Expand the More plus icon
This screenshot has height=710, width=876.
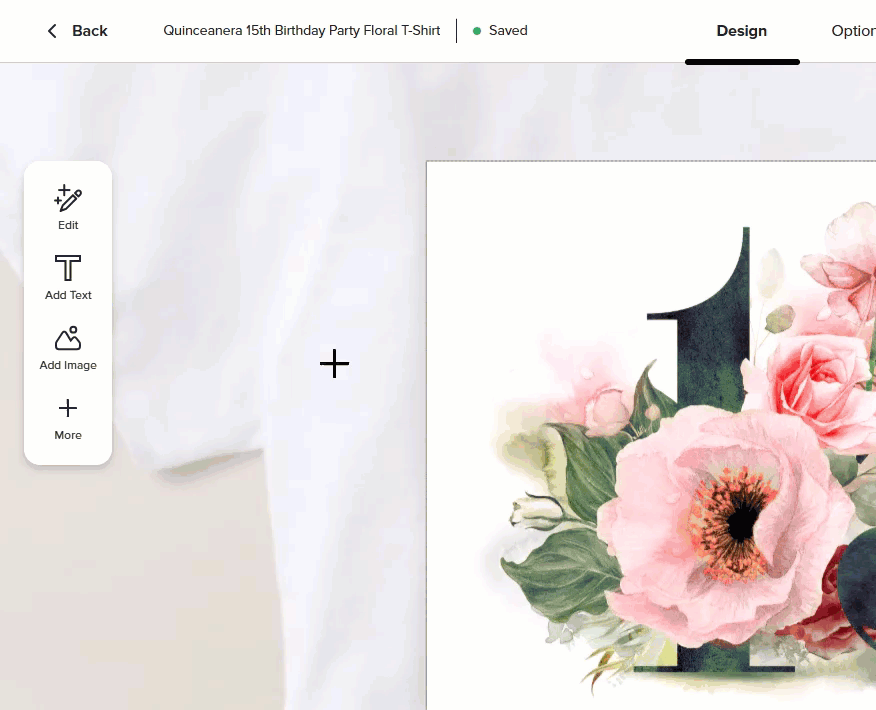point(68,408)
